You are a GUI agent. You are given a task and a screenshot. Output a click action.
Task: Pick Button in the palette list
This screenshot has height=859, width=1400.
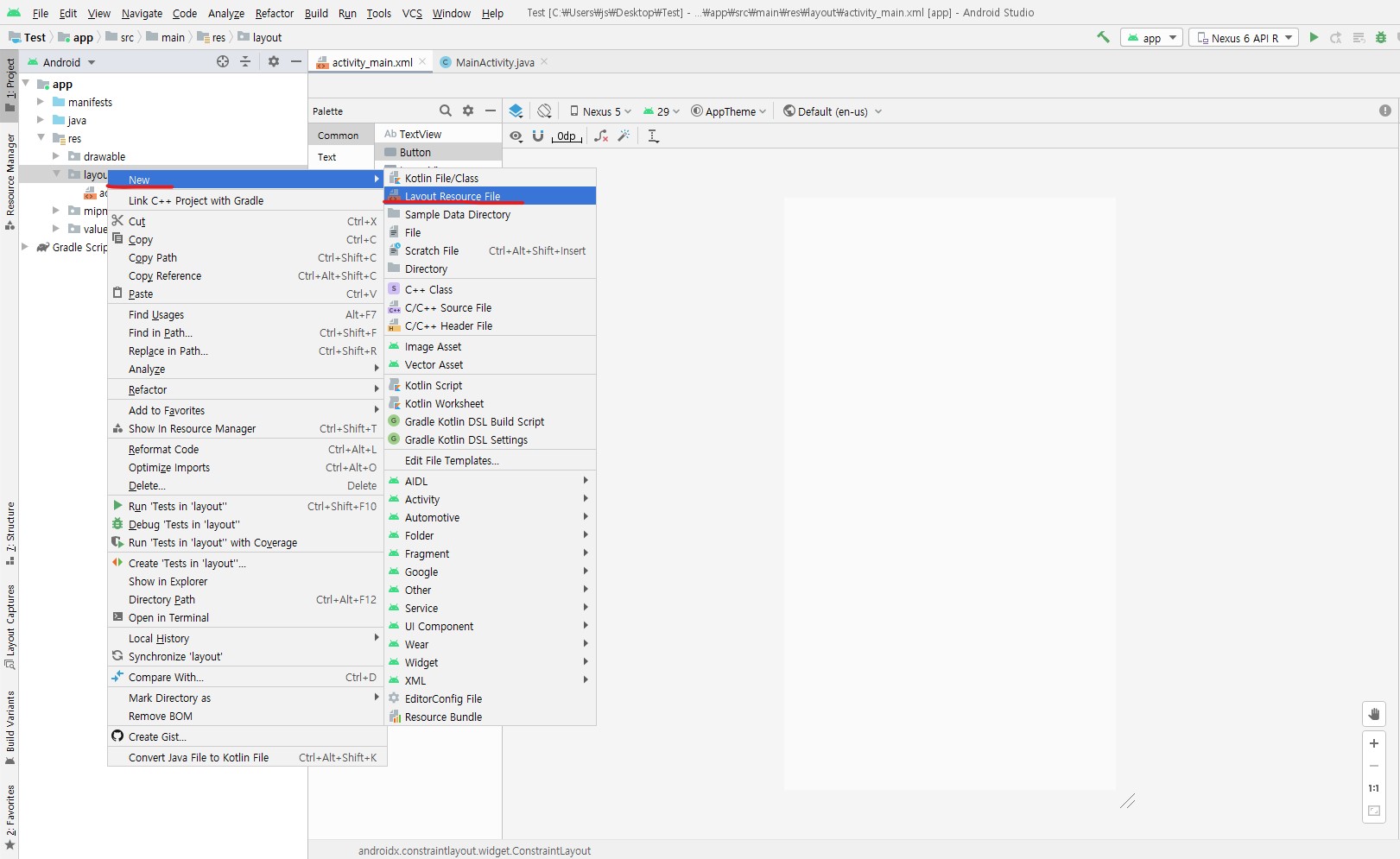point(439,152)
